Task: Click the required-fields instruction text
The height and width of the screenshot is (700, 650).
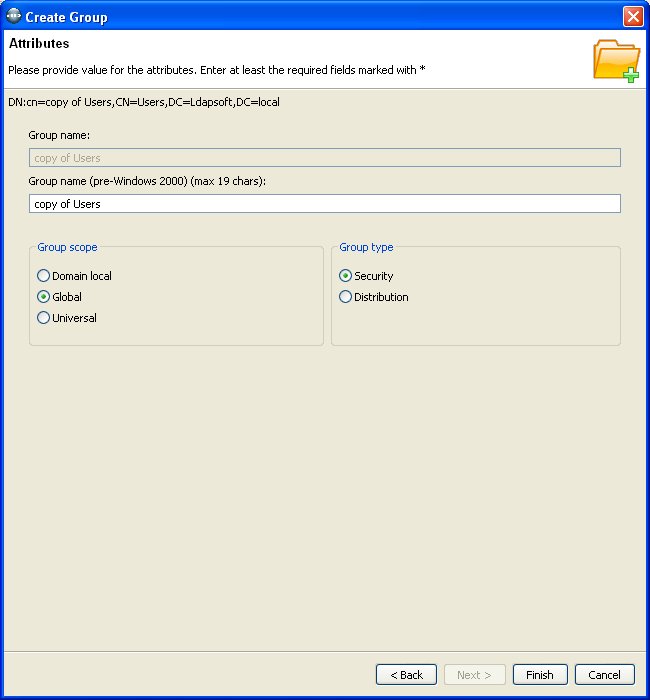Action: coord(217,70)
